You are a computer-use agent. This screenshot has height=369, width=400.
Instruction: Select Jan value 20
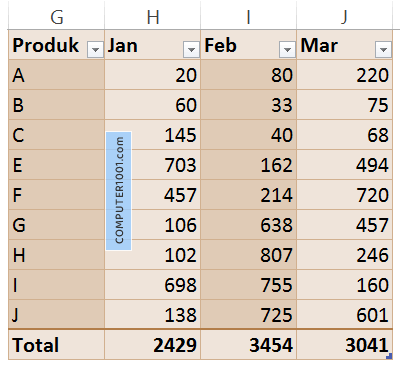[x=153, y=75]
